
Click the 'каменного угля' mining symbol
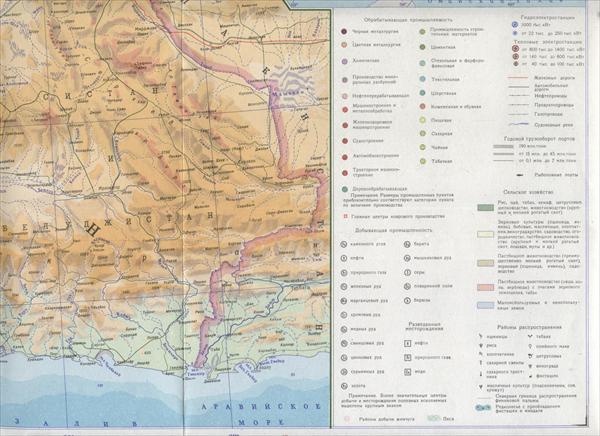point(344,244)
